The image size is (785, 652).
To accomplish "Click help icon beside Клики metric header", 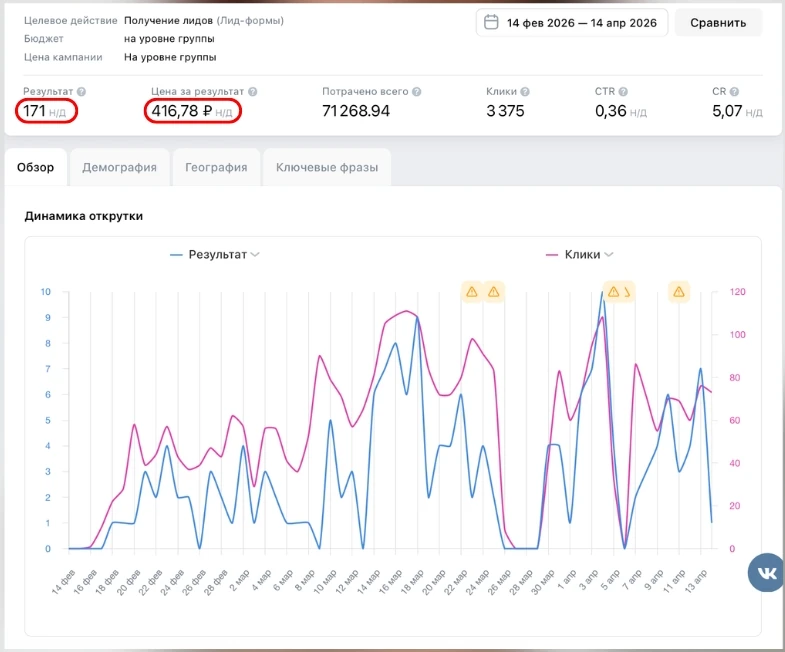I will (525, 92).
